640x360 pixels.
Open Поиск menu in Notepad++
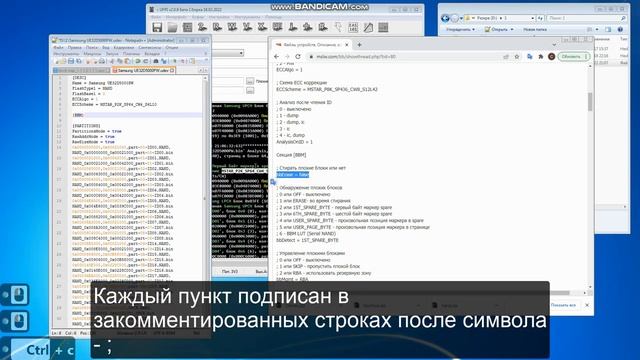(92, 47)
